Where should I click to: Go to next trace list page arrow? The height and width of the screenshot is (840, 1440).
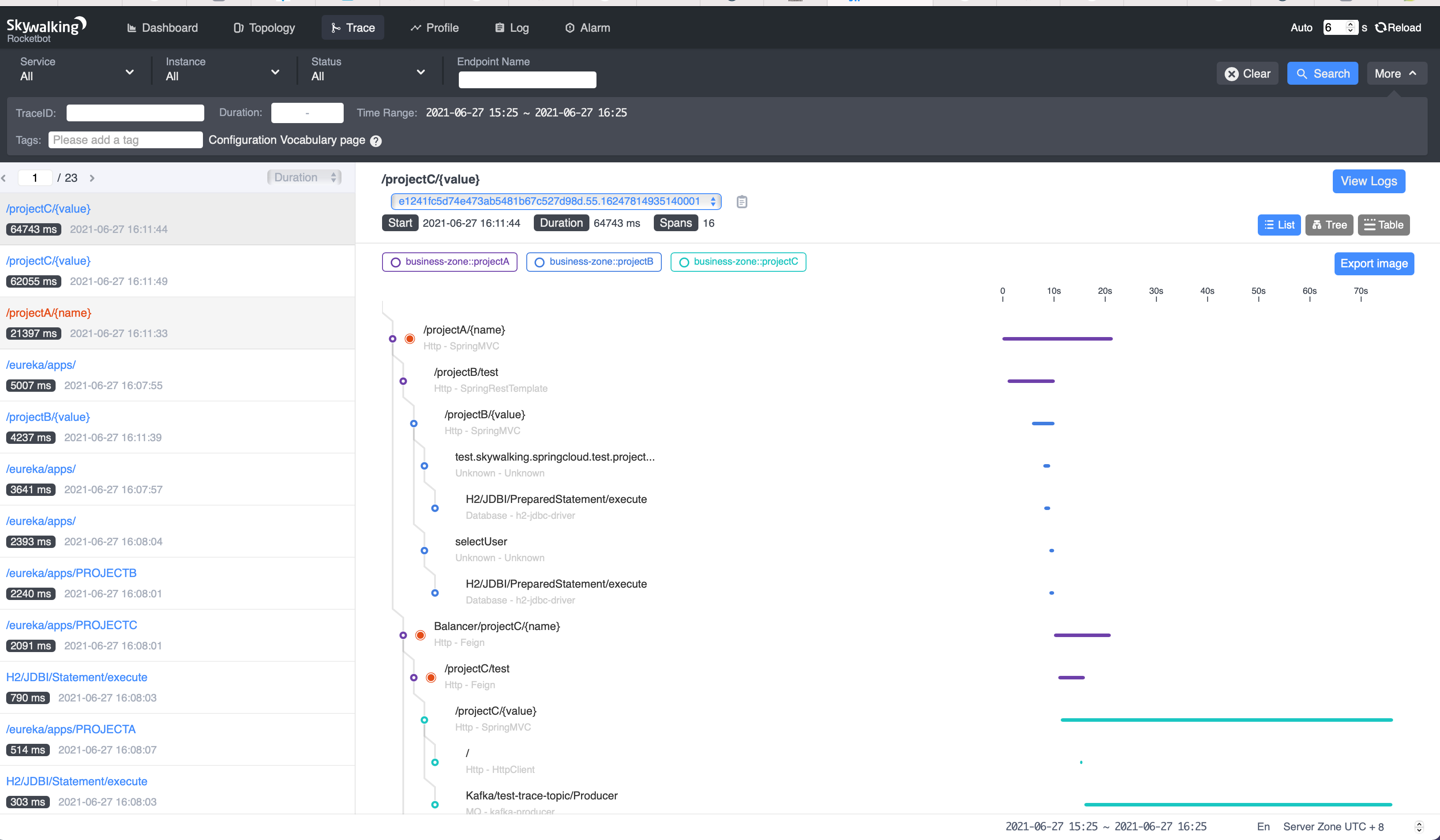point(92,178)
